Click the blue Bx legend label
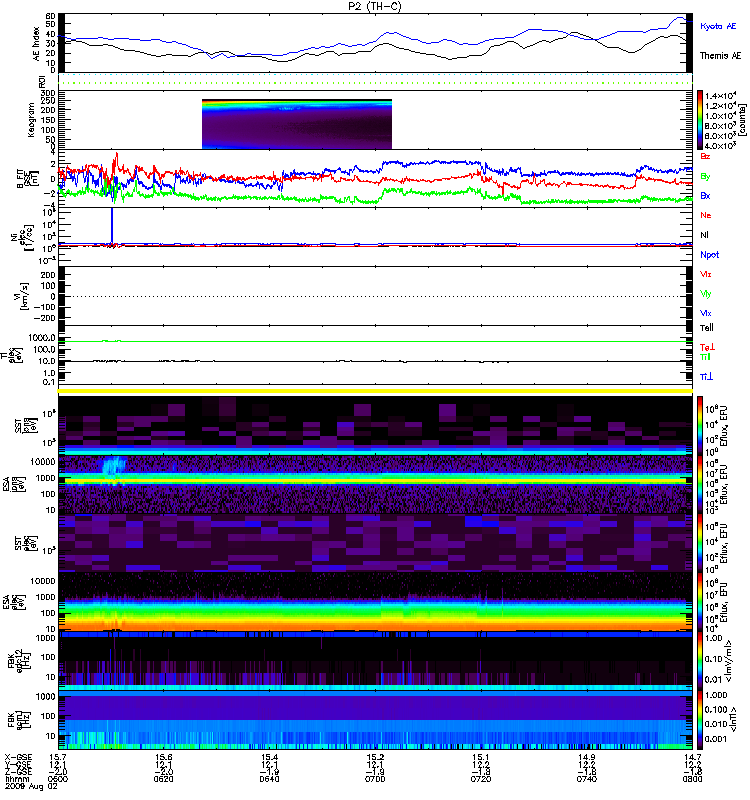 click(706, 196)
